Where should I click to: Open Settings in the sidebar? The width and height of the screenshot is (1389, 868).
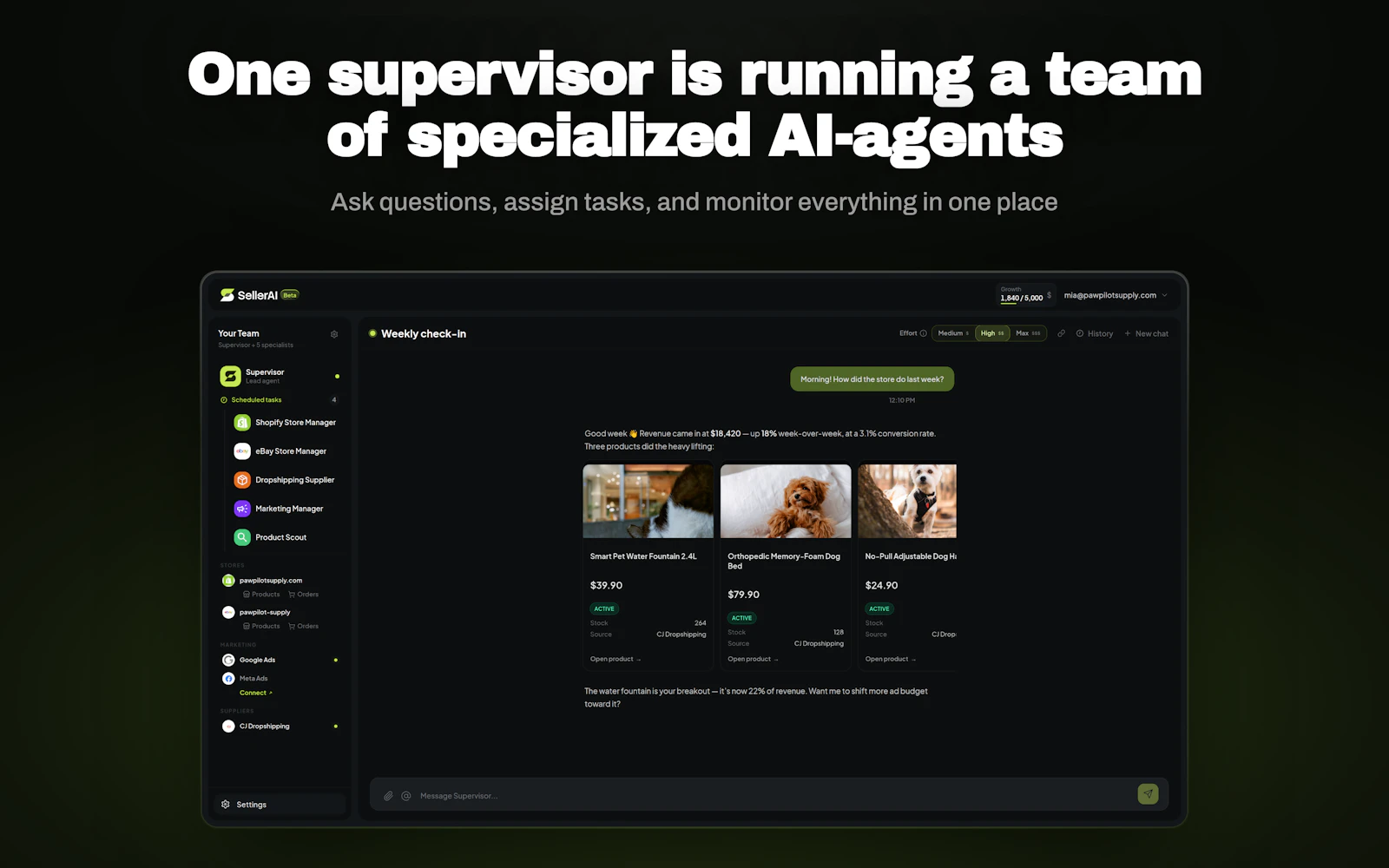coord(280,805)
